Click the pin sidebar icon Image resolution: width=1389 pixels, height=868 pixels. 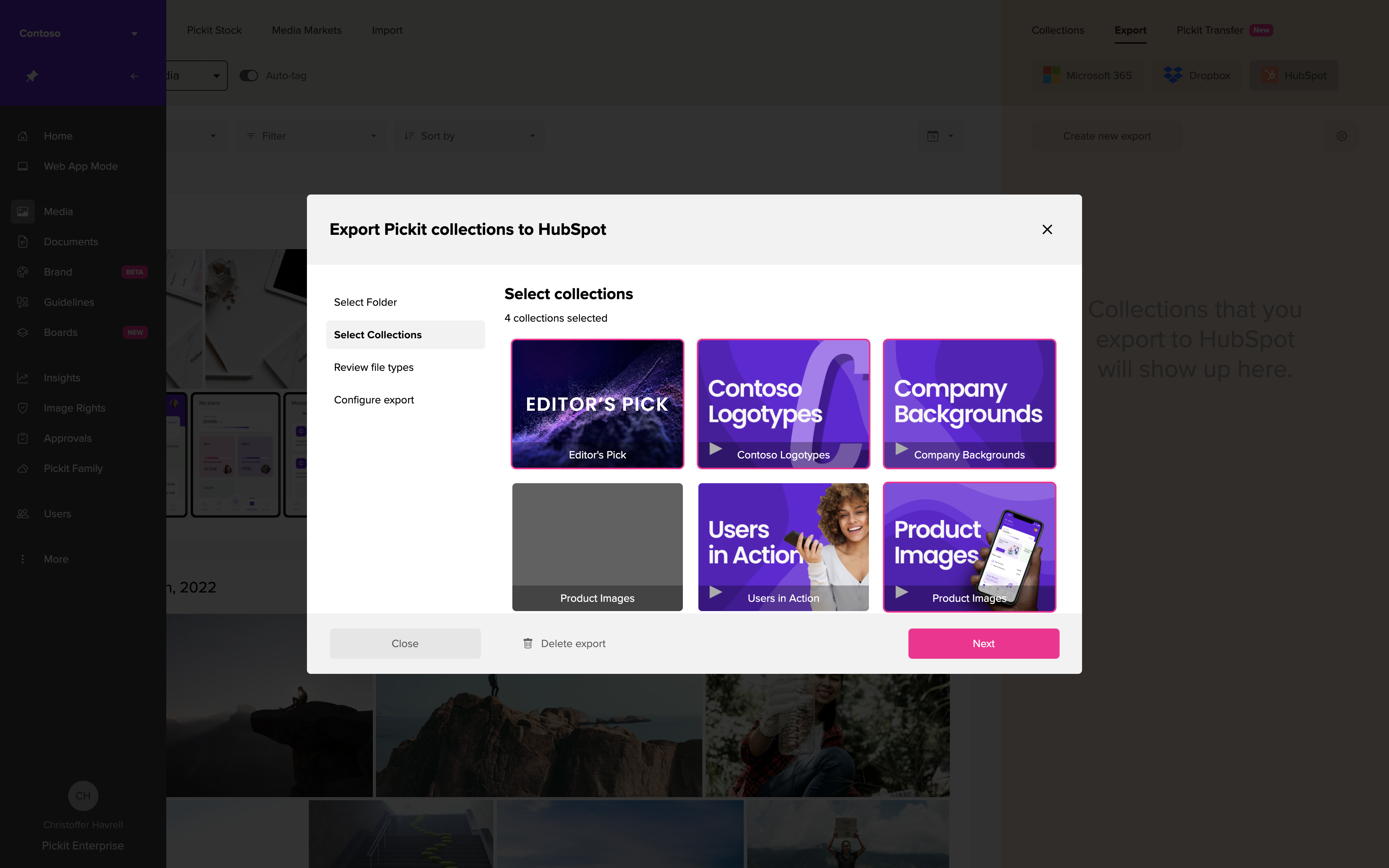point(31,76)
